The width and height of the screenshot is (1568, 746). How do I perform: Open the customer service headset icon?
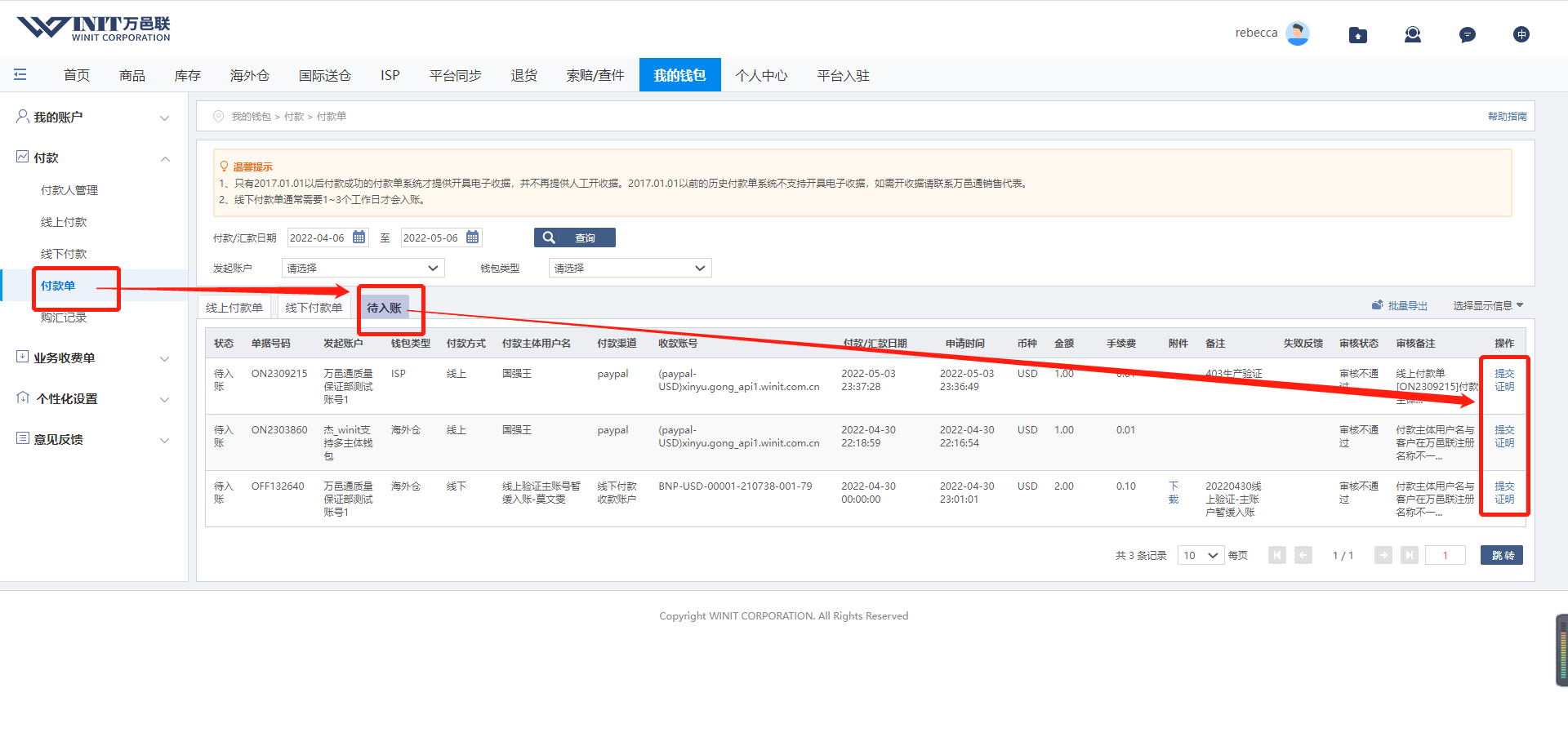(x=1412, y=34)
